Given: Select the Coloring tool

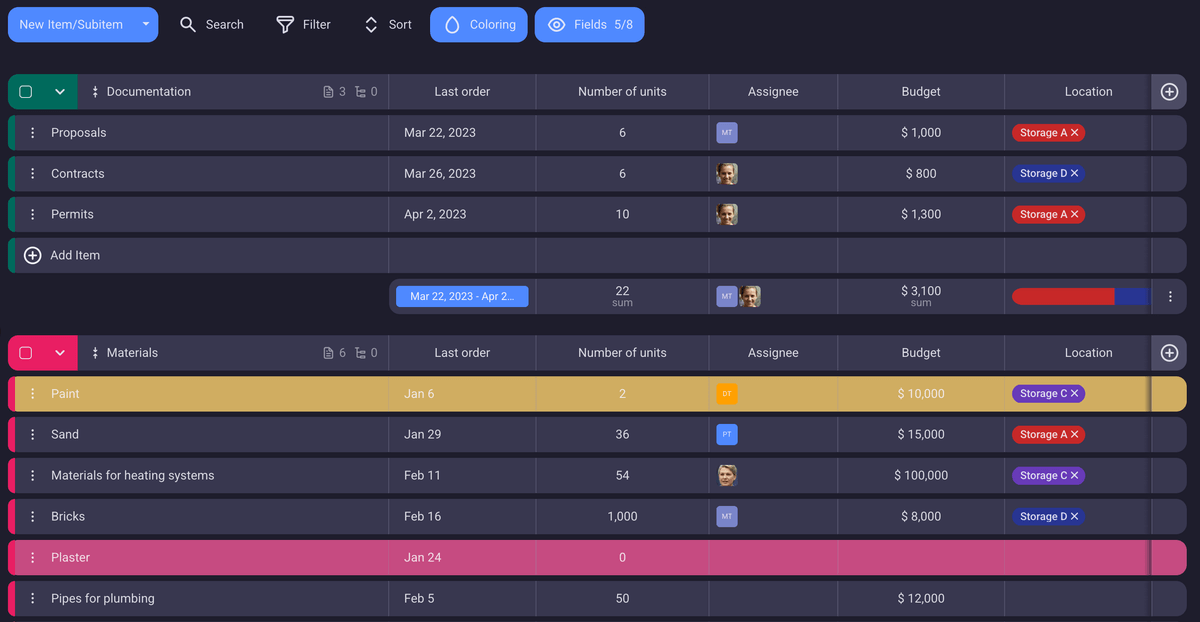Looking at the screenshot, I should [478, 24].
